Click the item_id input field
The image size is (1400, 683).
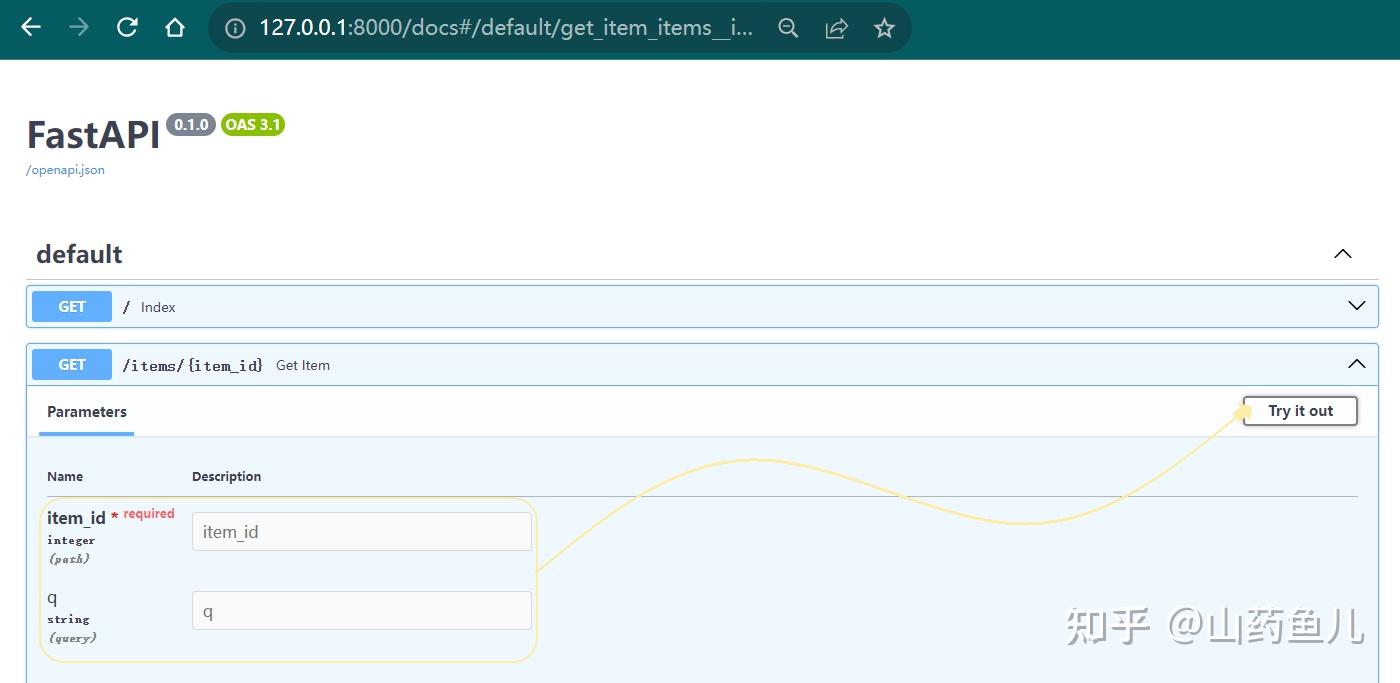(361, 531)
